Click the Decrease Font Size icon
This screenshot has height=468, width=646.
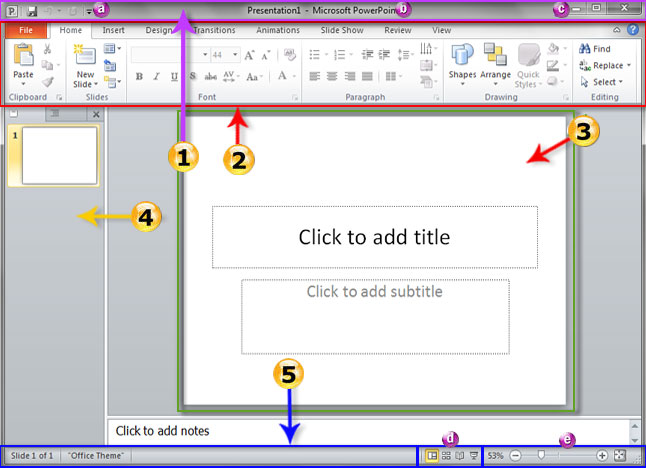[x=266, y=55]
